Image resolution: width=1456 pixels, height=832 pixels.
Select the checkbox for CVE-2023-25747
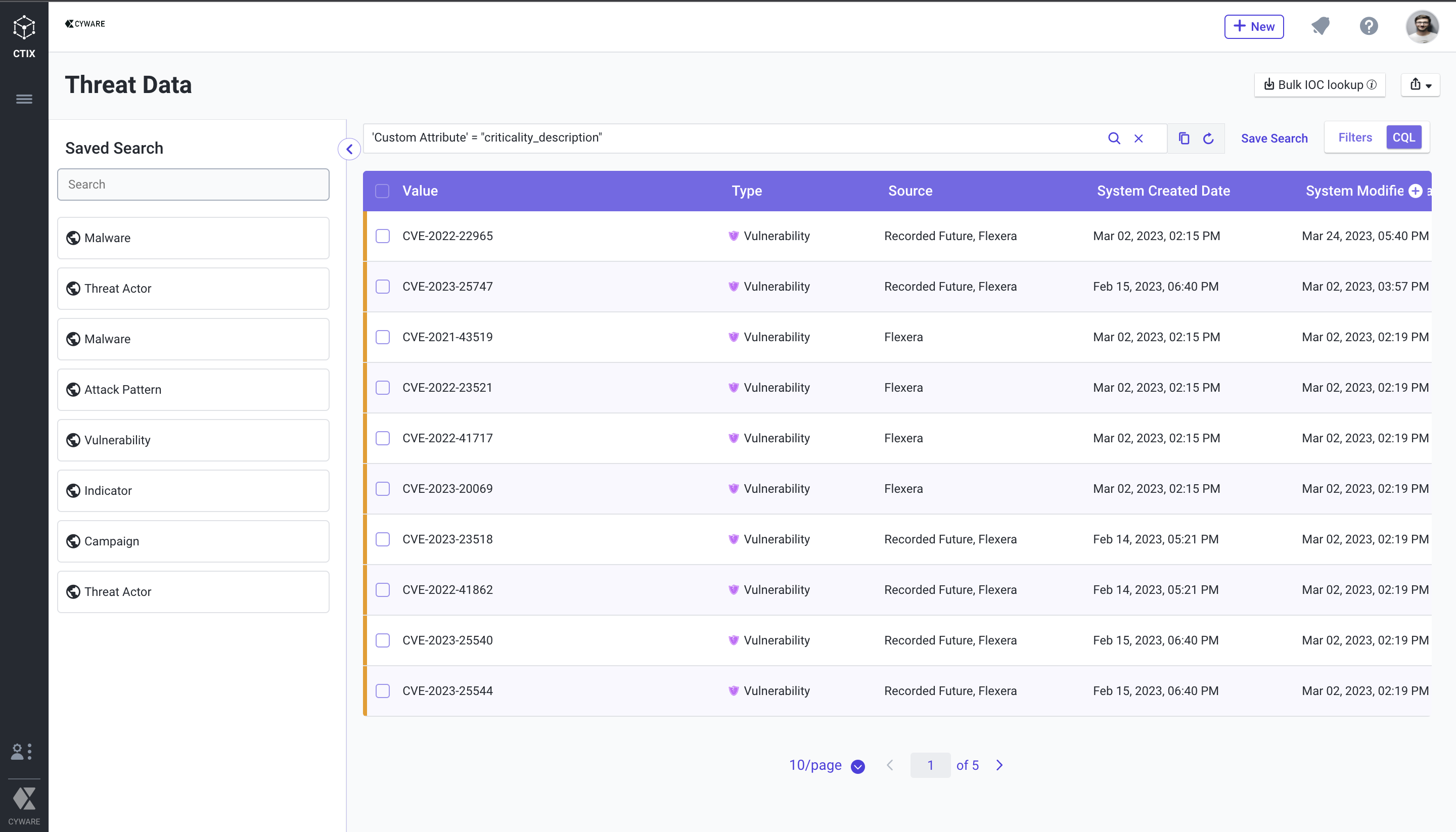[x=383, y=286]
